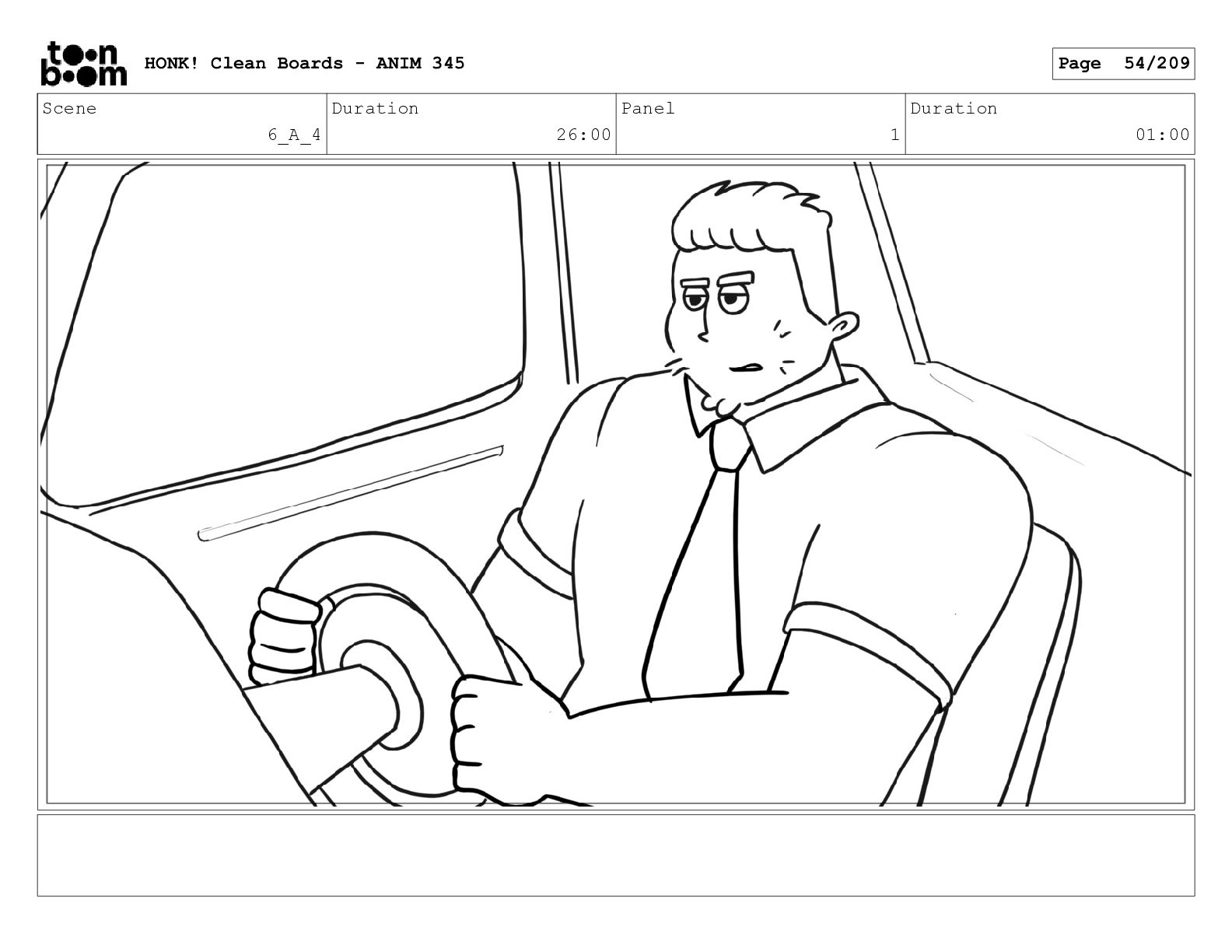
Task: Click the Scene value '6_A_4'
Action: 294,135
